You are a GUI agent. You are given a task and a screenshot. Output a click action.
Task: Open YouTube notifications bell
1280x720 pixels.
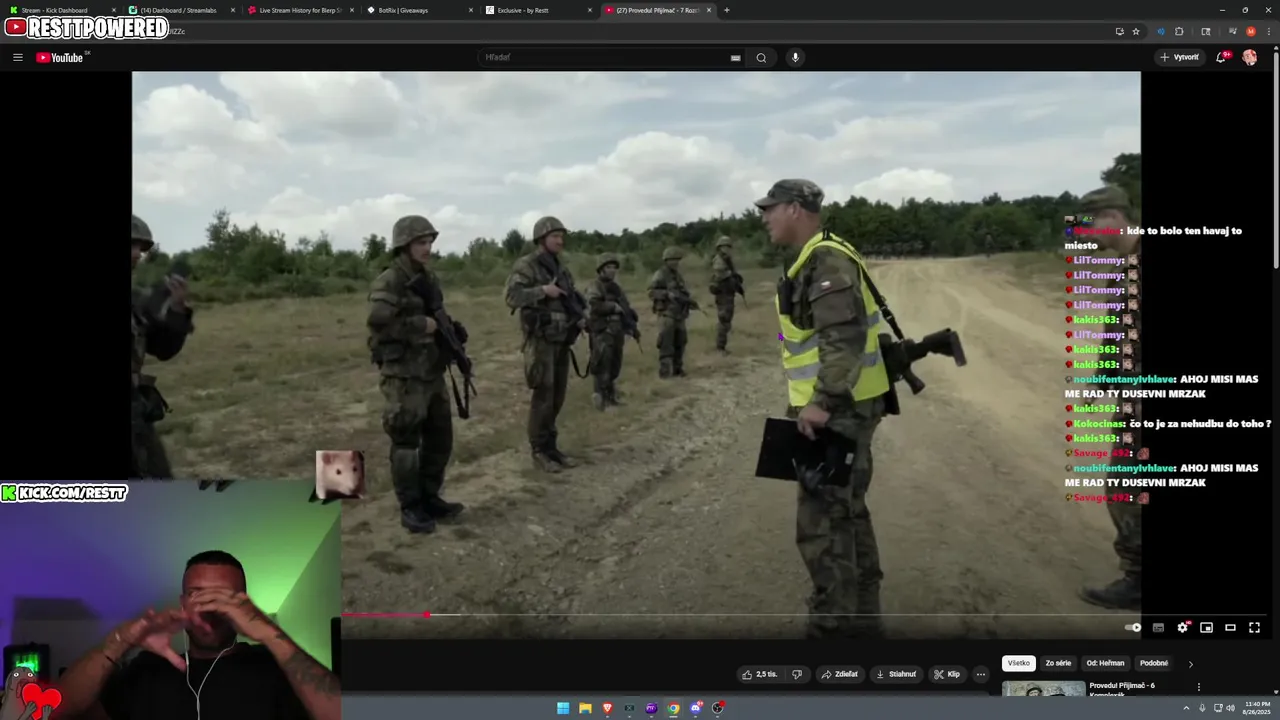pyautogui.click(x=1221, y=57)
